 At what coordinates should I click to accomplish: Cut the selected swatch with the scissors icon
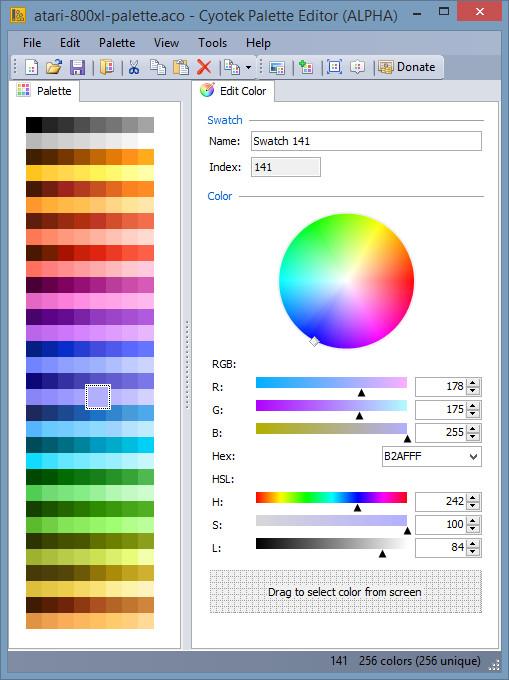click(x=134, y=67)
